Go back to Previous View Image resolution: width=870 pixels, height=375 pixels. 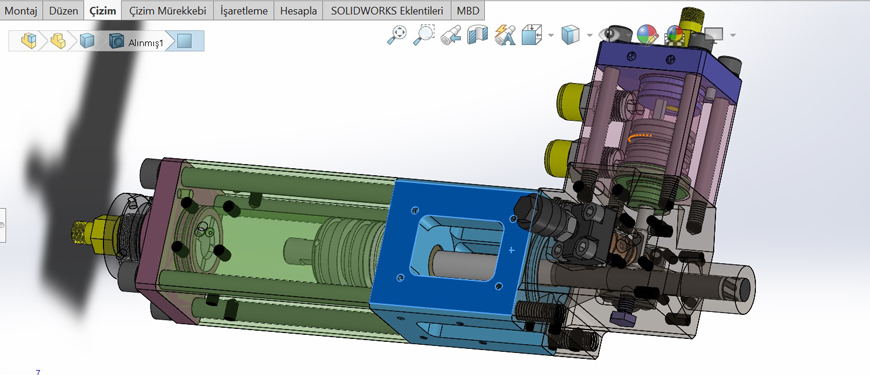451,35
